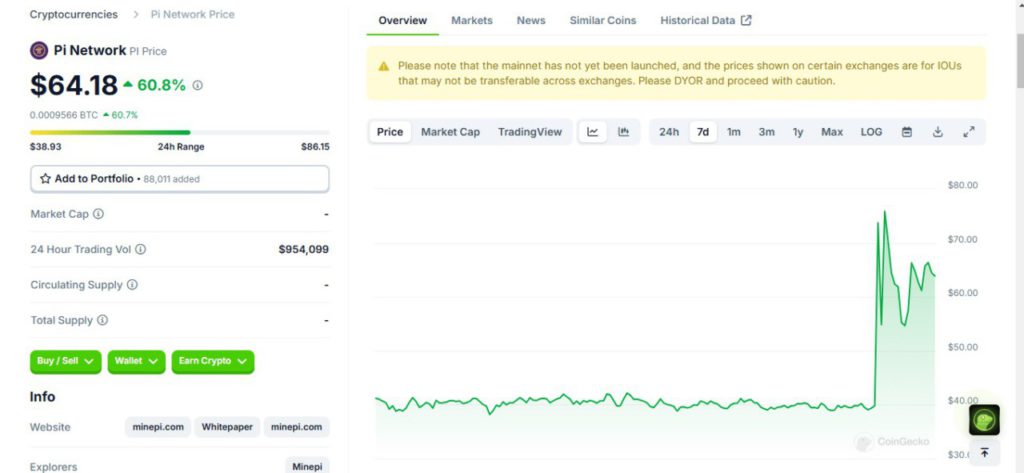
Task: Click the Circulating Supply info icon
Action: pyautogui.click(x=132, y=285)
